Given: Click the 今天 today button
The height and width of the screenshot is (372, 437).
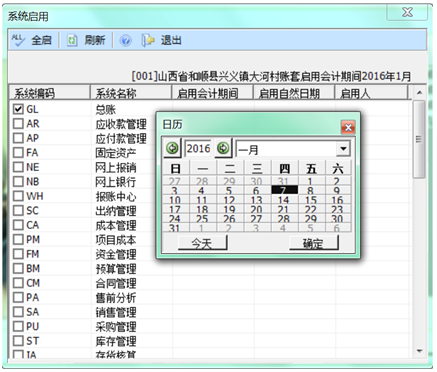Looking at the screenshot, I should pos(202,243).
